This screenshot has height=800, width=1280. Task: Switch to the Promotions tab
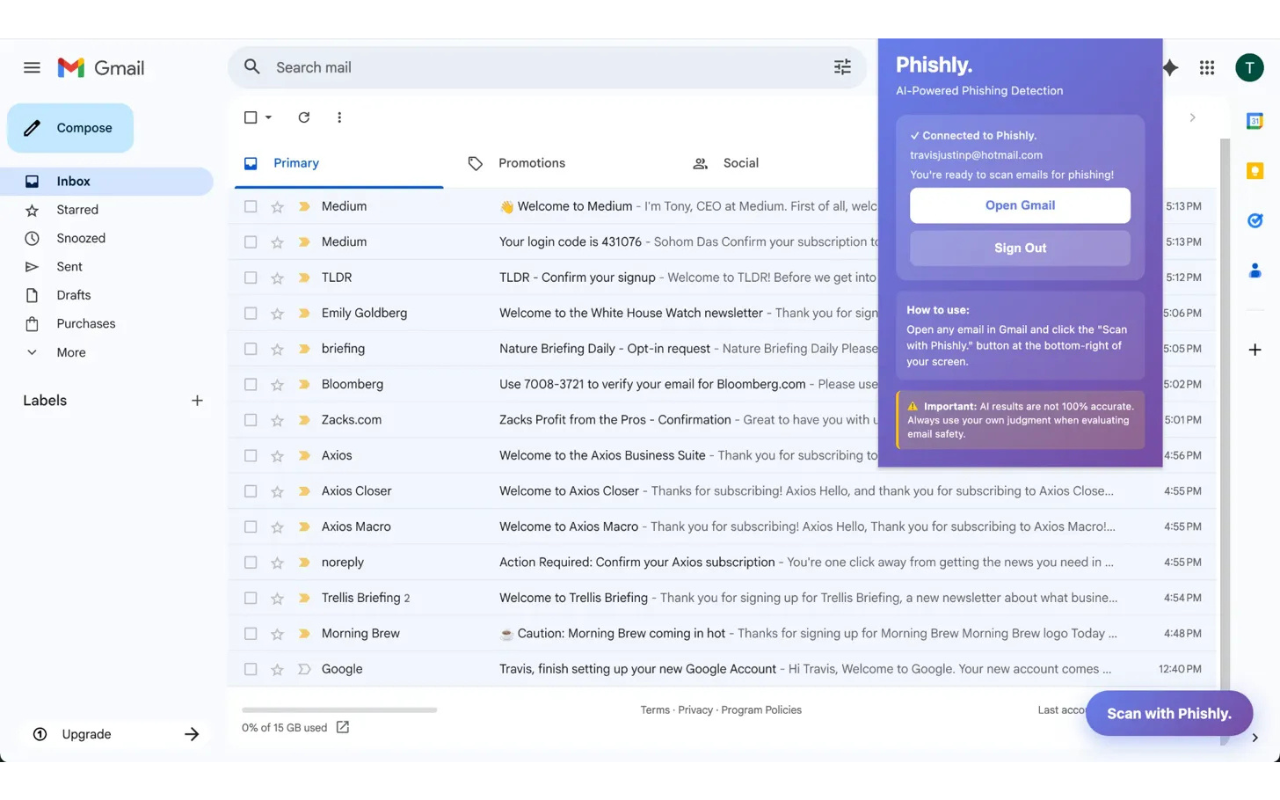coord(531,163)
